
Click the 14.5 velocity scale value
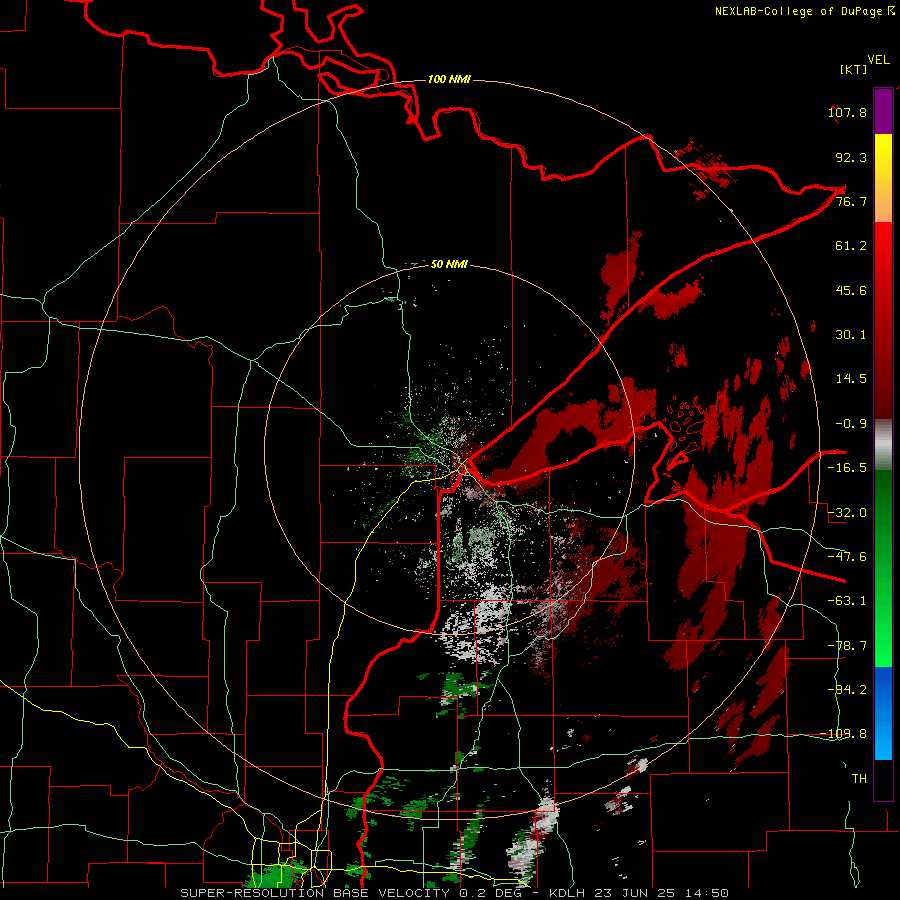pyautogui.click(x=851, y=378)
